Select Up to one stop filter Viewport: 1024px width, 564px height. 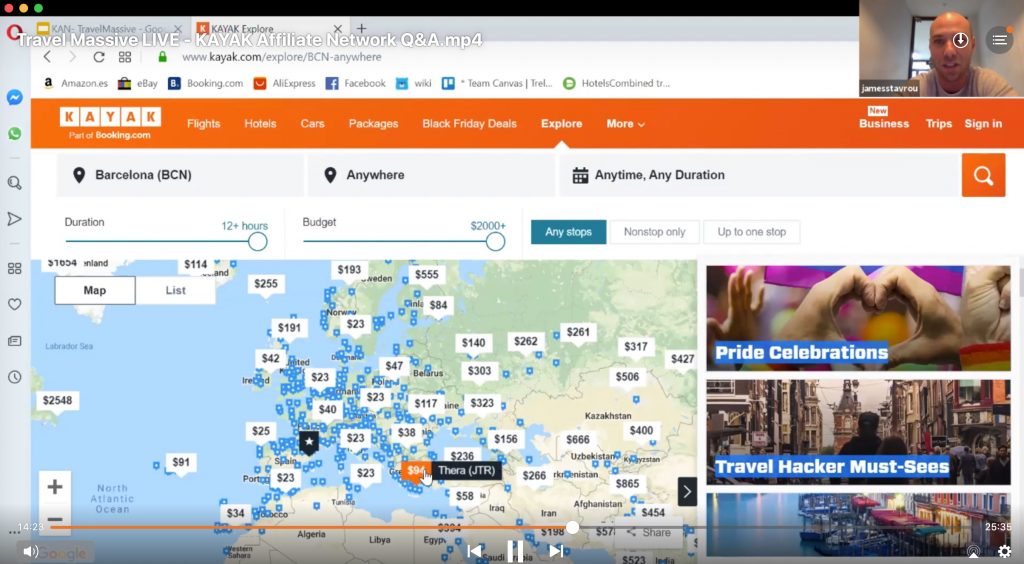(x=752, y=232)
